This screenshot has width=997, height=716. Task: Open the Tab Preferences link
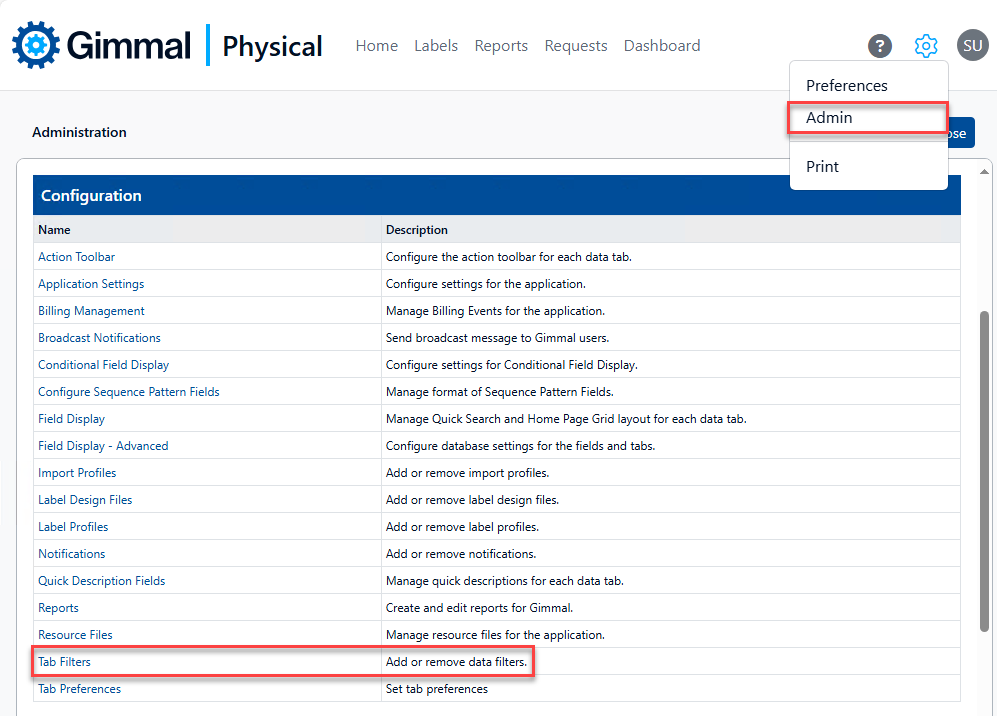79,689
